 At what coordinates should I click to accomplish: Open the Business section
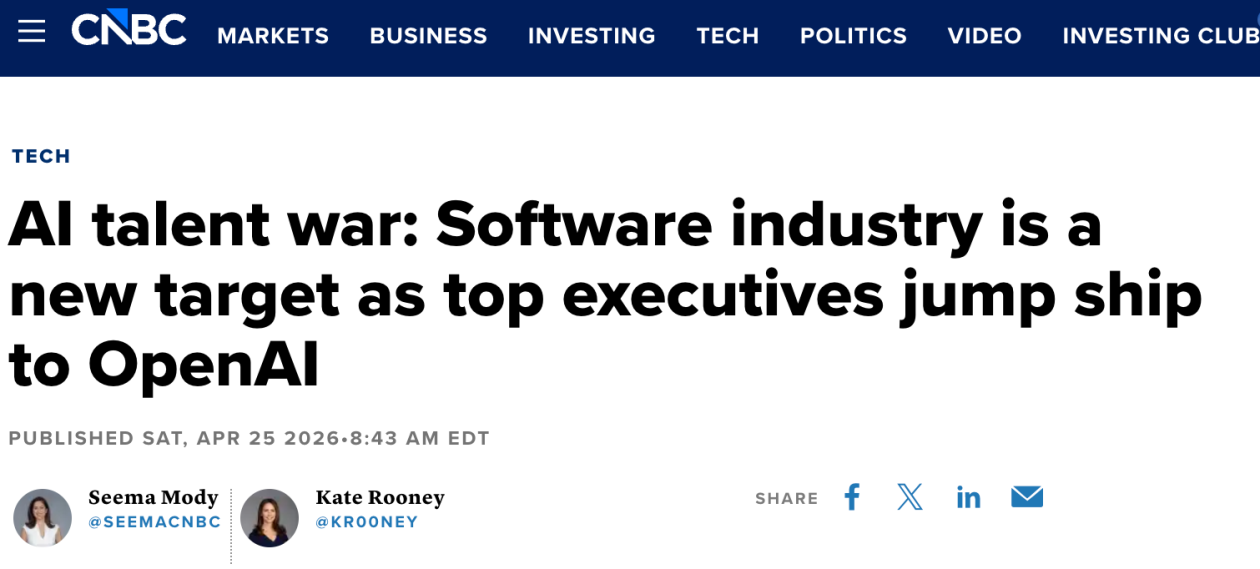tap(428, 36)
